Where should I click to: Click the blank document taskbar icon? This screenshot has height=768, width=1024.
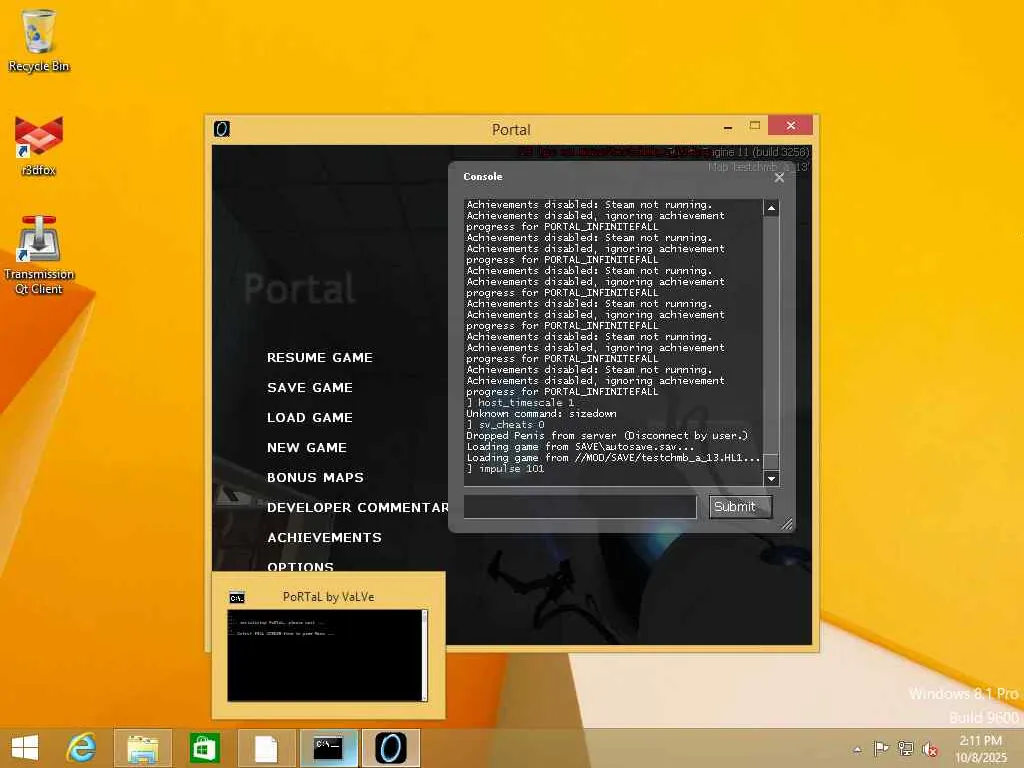(266, 748)
